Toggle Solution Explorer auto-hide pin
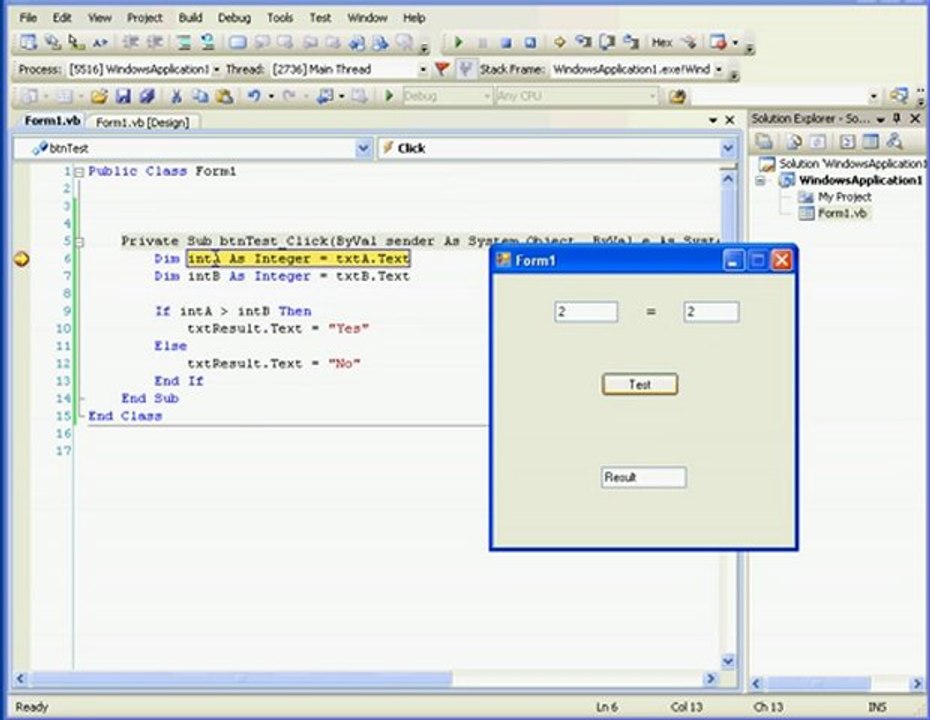 (x=897, y=119)
